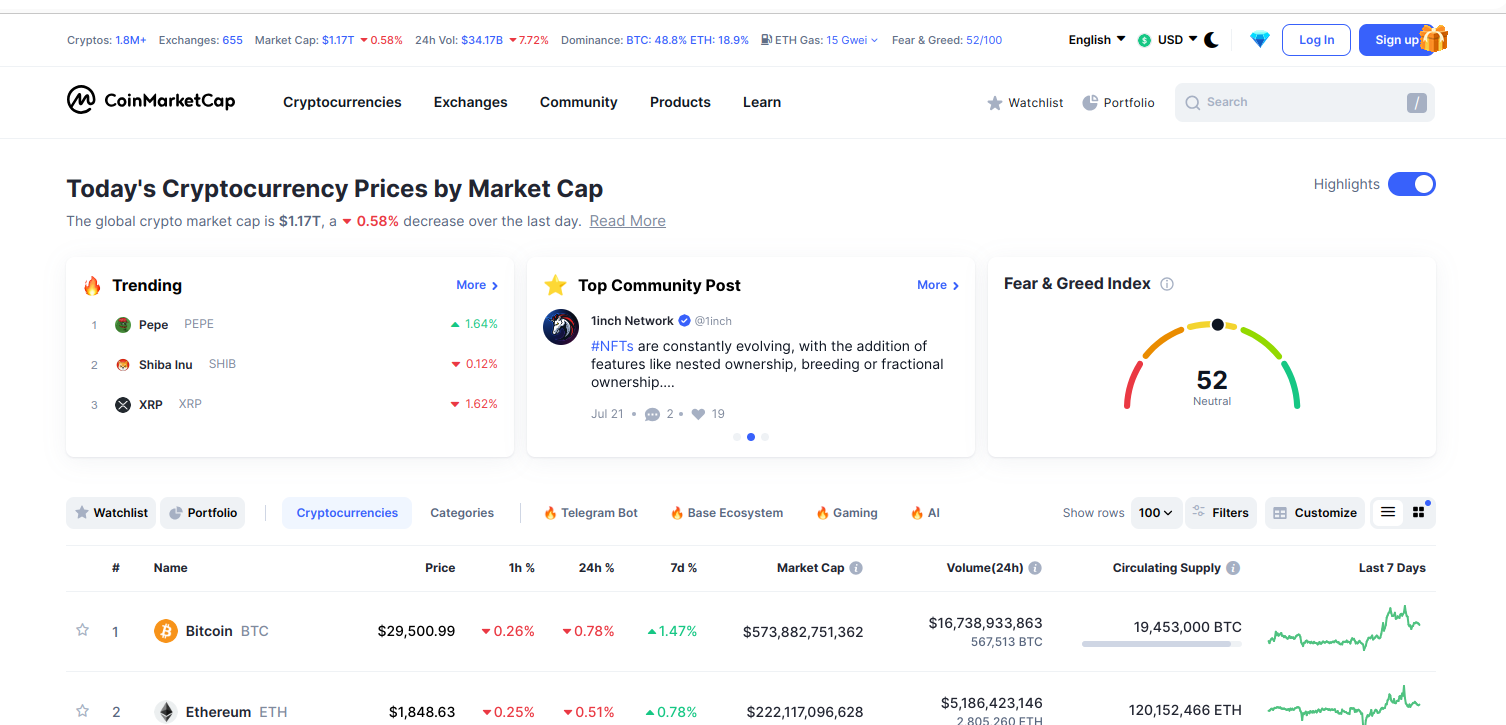Click the Market Cap column info icon

[856, 568]
